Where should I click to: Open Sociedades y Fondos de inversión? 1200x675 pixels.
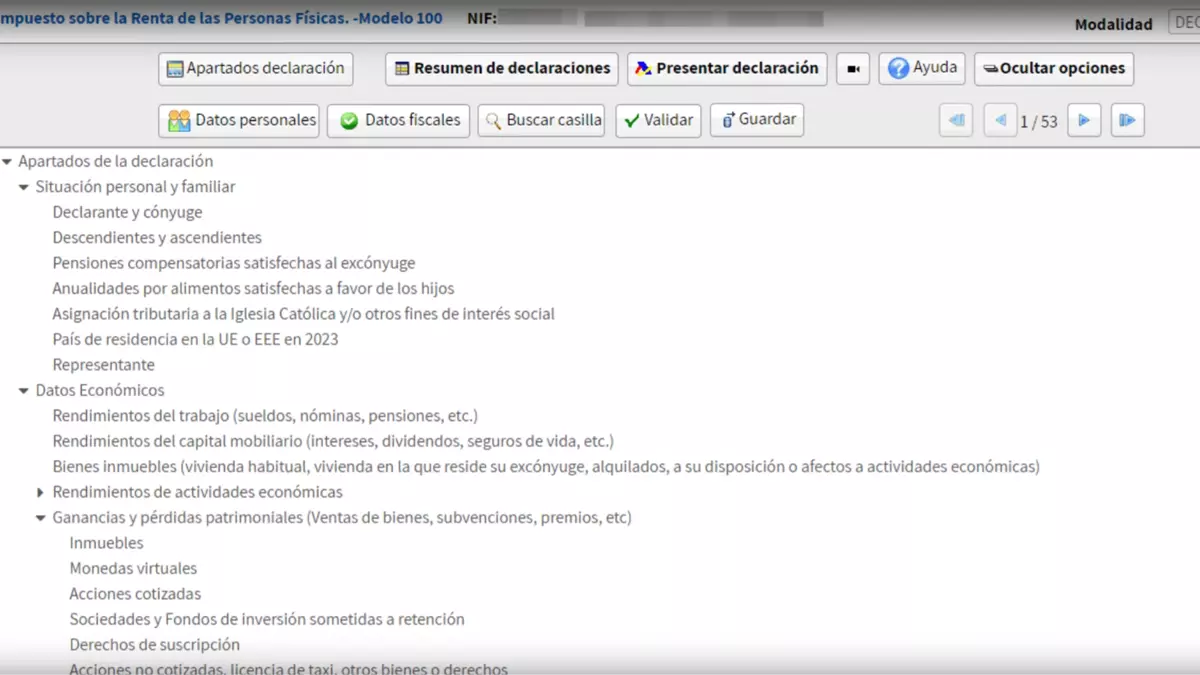tap(267, 619)
